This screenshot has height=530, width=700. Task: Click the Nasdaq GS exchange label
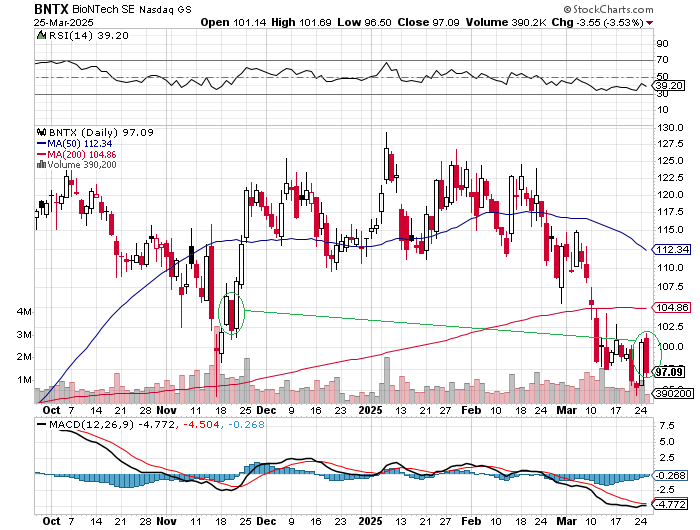tap(165, 9)
